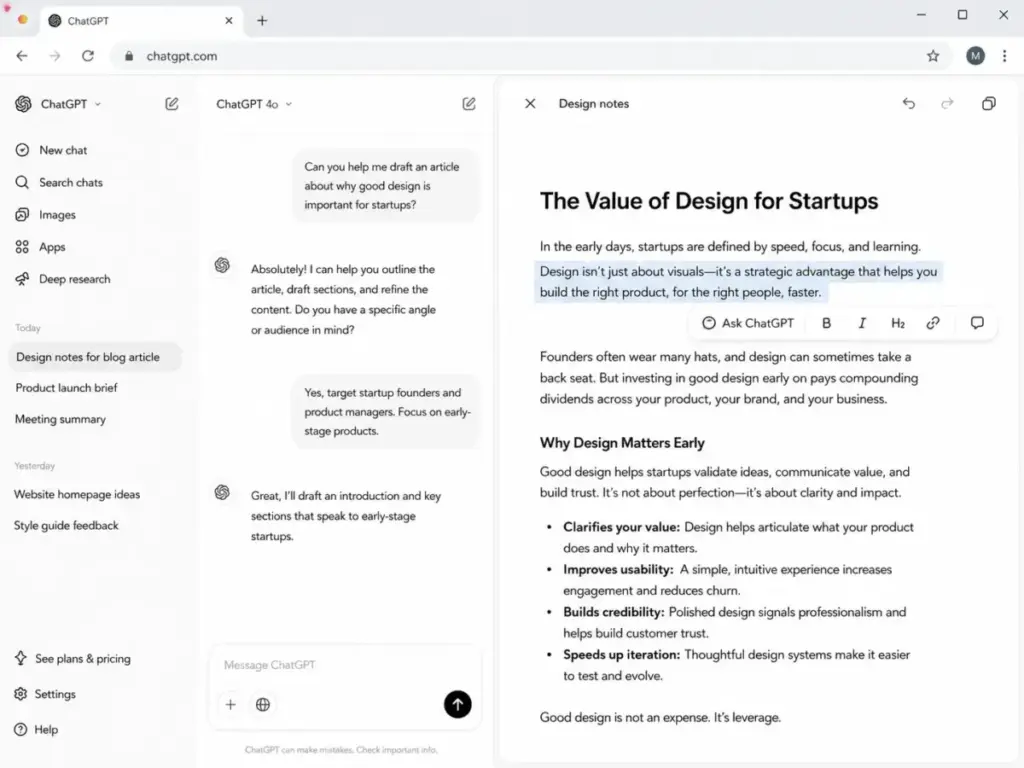Click the sidebar new-chat compose icon
Screen dimensions: 1024x768
(172, 104)
